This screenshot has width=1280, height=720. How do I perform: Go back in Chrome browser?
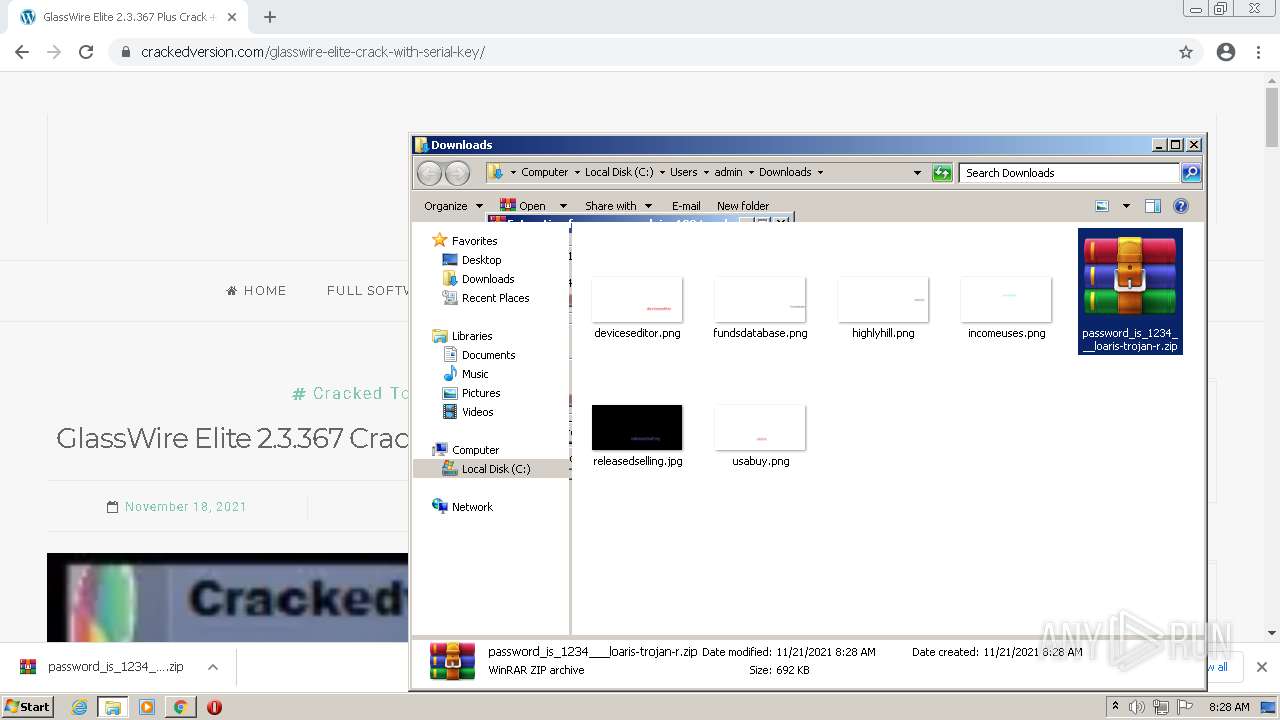pyautogui.click(x=22, y=52)
